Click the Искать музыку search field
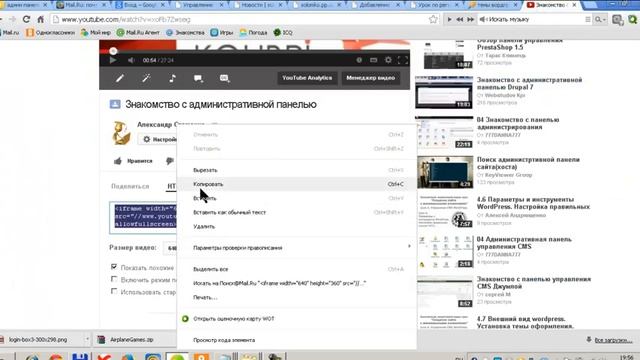 535,19
